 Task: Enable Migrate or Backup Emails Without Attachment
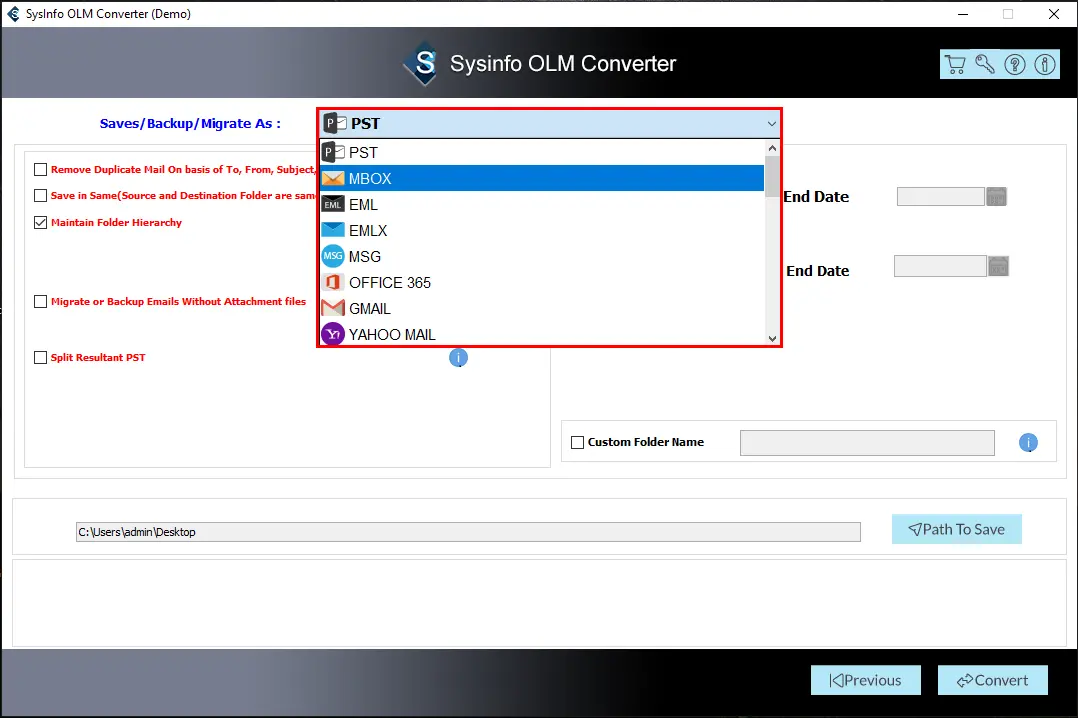41,301
